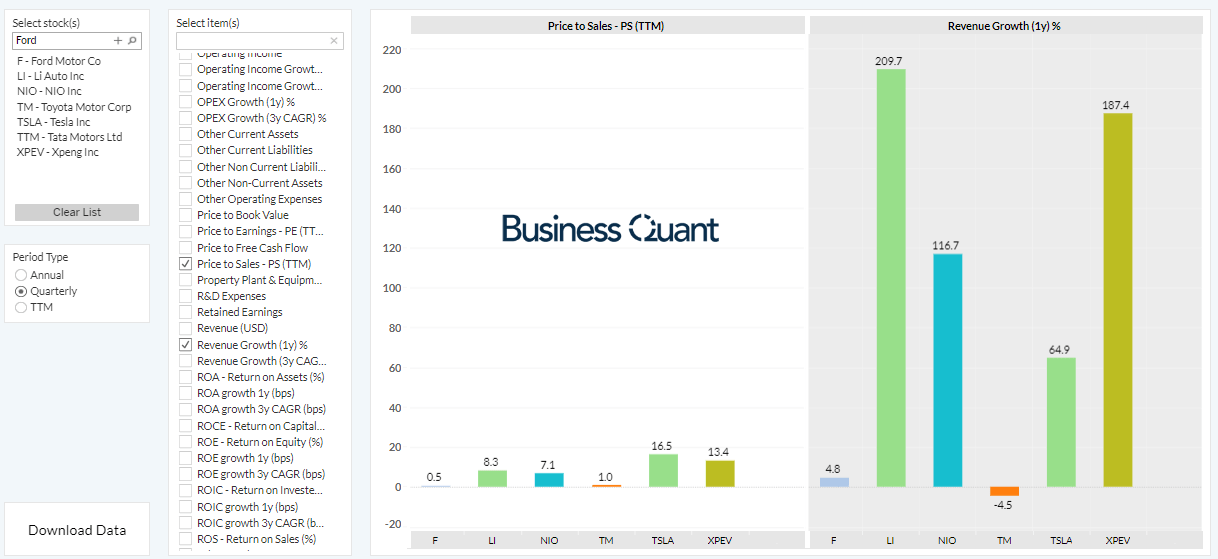Click the LI bar valued 8.3 in Price to Sales
1218x559 pixels.
point(492,479)
